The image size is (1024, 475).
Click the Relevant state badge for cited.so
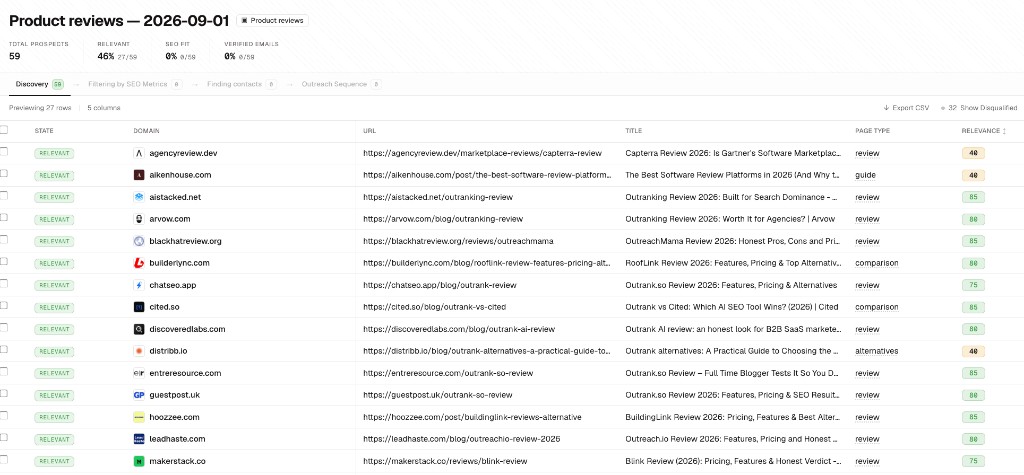54,307
